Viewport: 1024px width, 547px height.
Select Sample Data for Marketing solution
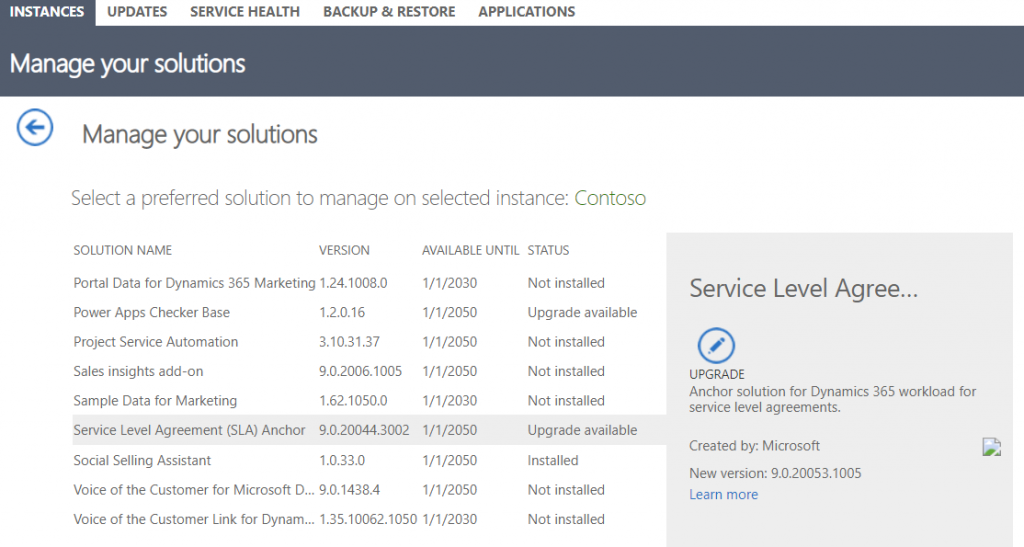(x=369, y=401)
